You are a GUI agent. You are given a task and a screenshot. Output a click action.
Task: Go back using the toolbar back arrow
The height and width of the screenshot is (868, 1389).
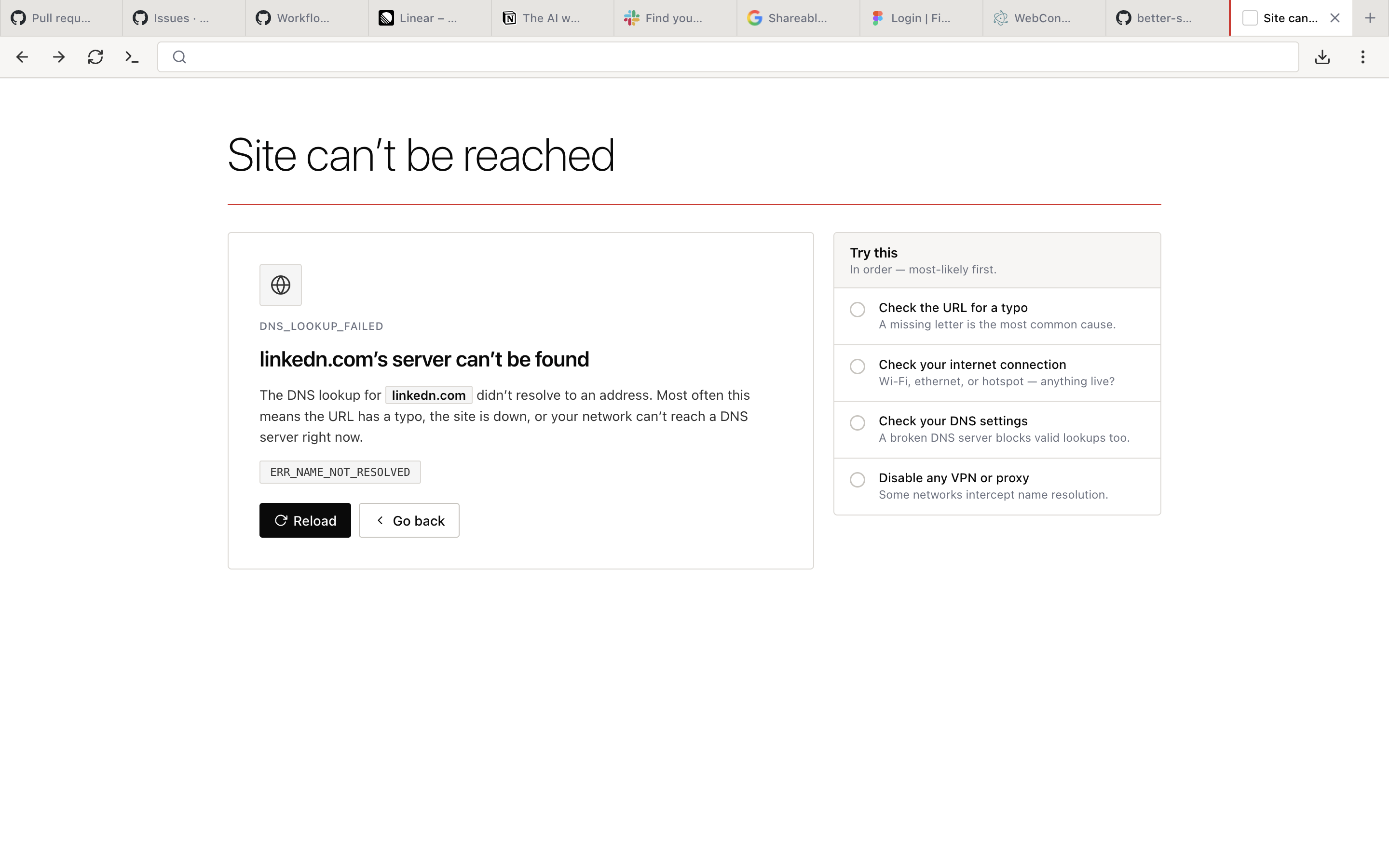[22, 57]
